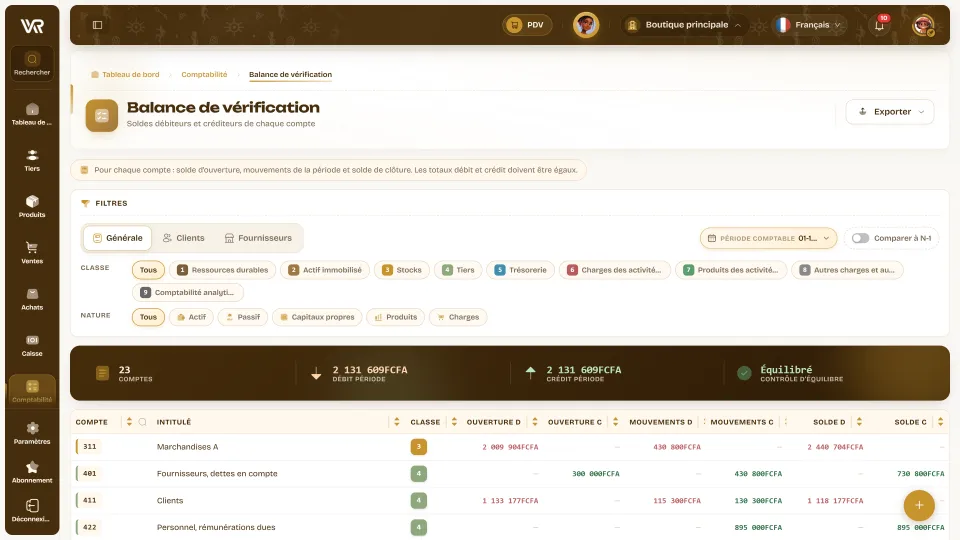960x540 pixels.
Task: Open the Français language dropdown
Action: click(809, 25)
